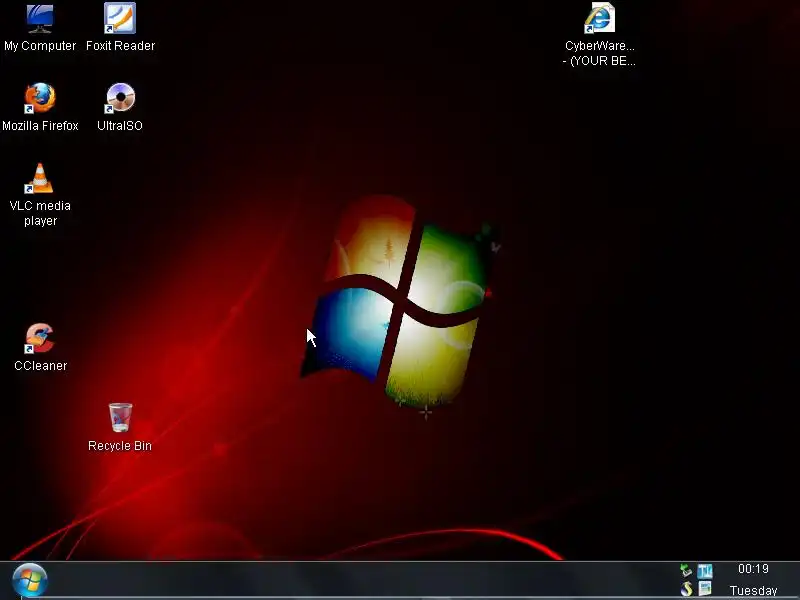The image size is (800, 600).
Task: Click the "Mozilla Firefox" label text
Action: coord(40,126)
